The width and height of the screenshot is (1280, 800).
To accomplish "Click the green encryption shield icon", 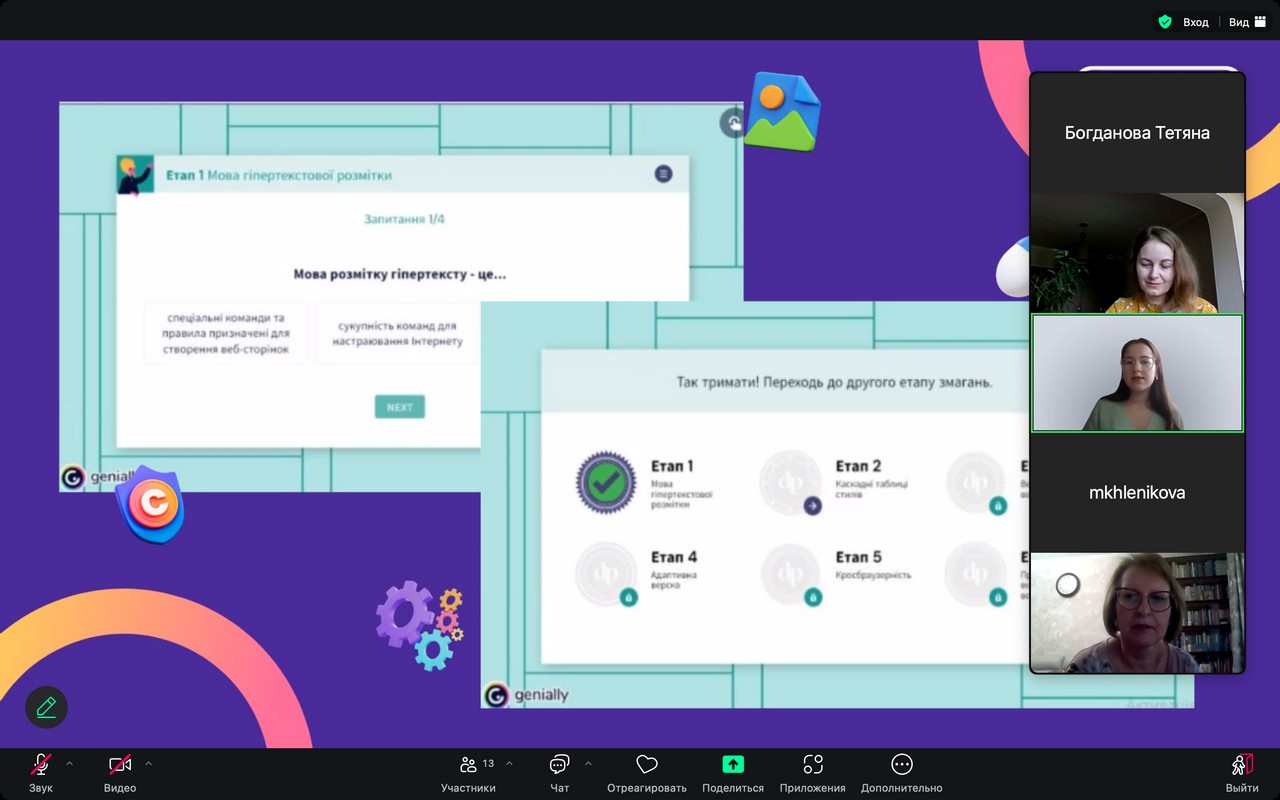I will tap(1165, 21).
